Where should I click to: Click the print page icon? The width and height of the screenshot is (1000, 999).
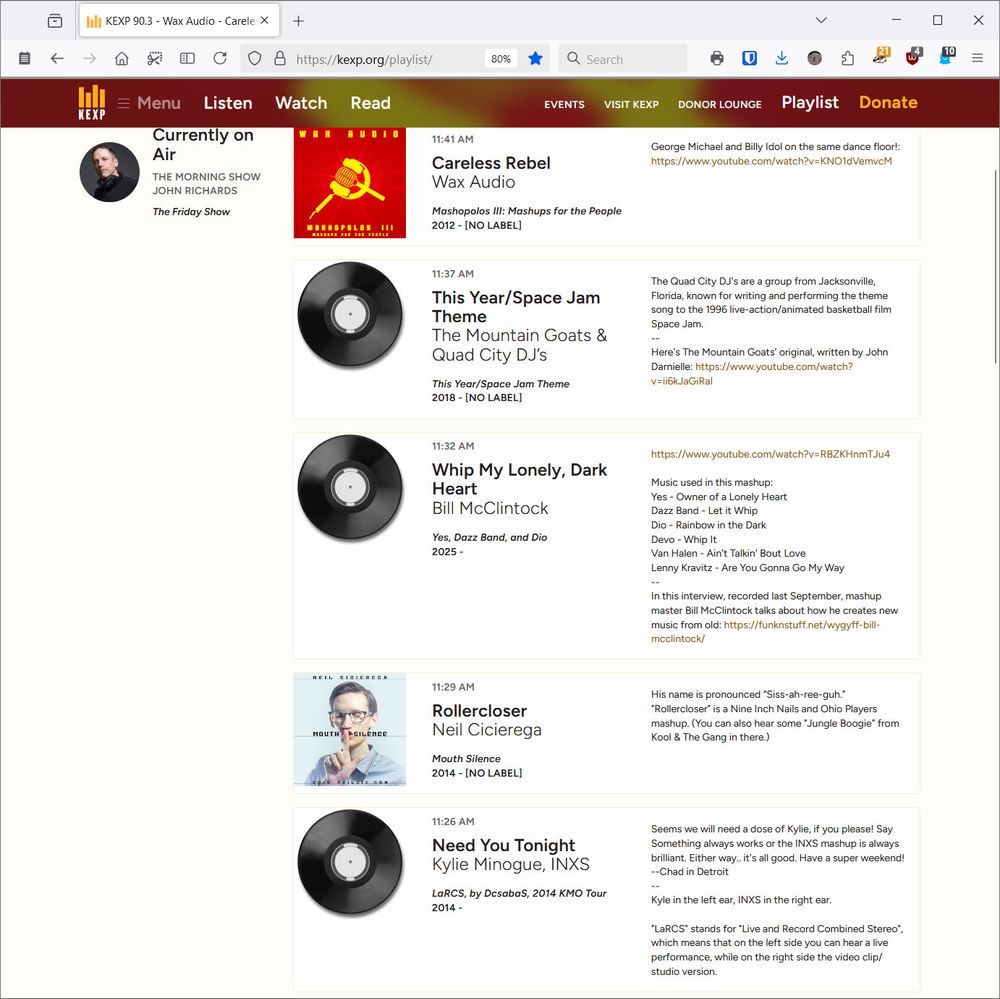[716, 58]
